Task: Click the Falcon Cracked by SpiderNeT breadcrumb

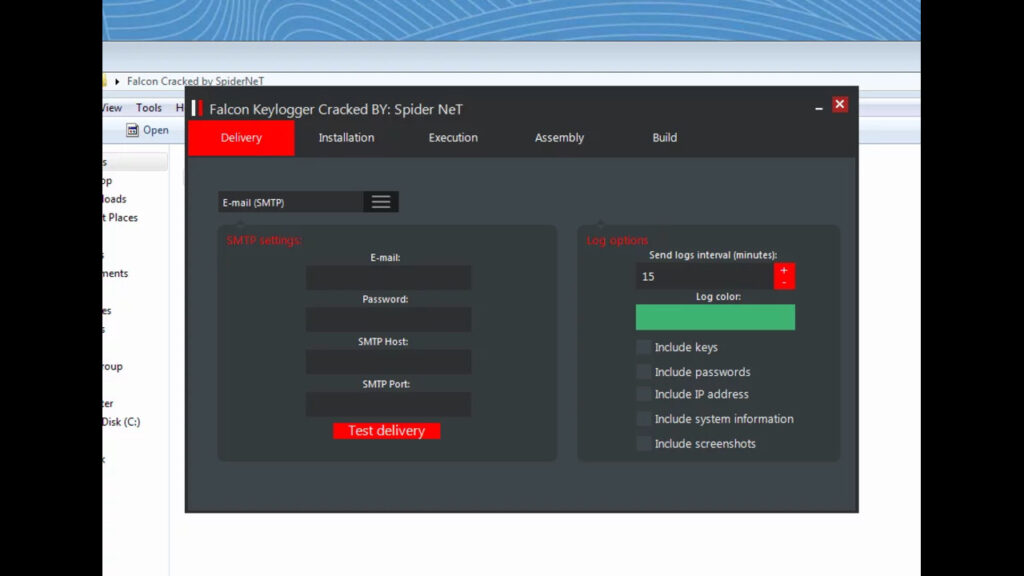Action: (x=195, y=81)
